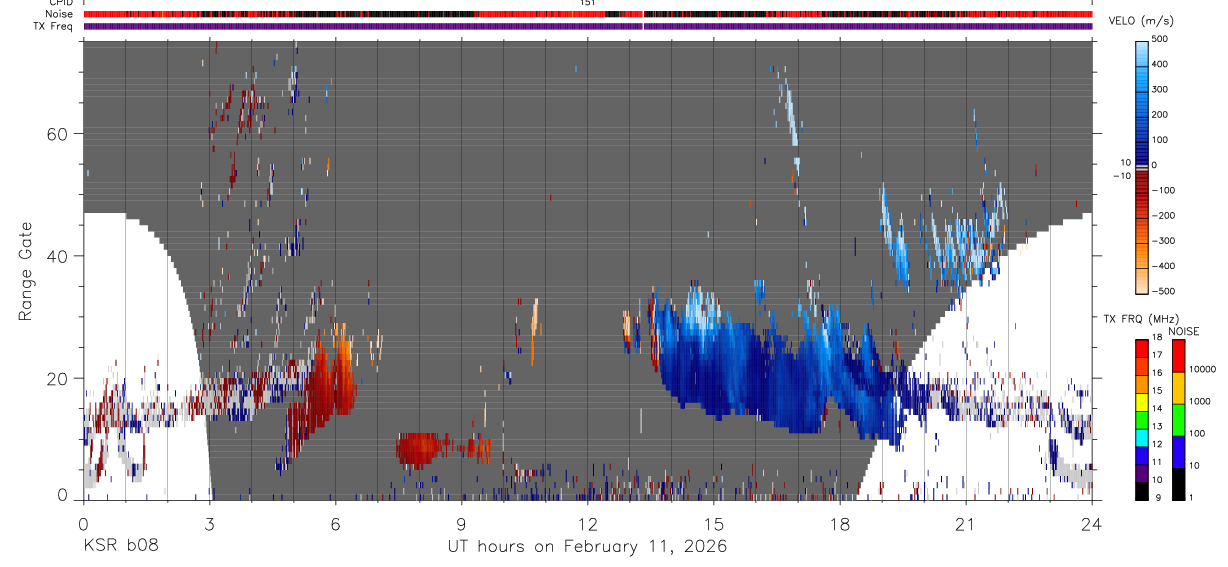Select x-axis tick label 18
Viewport: 1228px width, 567px height.
(x=840, y=524)
